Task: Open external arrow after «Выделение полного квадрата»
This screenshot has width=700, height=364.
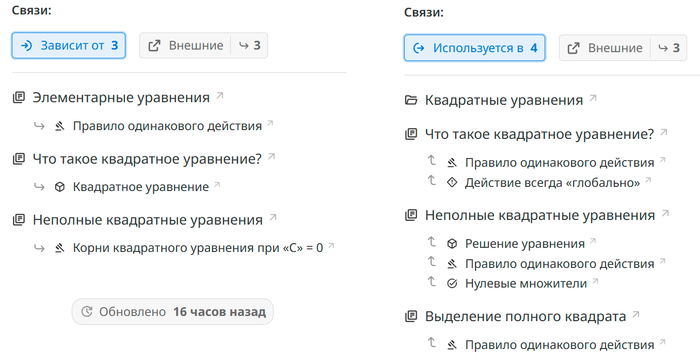Action: pyautogui.click(x=636, y=314)
